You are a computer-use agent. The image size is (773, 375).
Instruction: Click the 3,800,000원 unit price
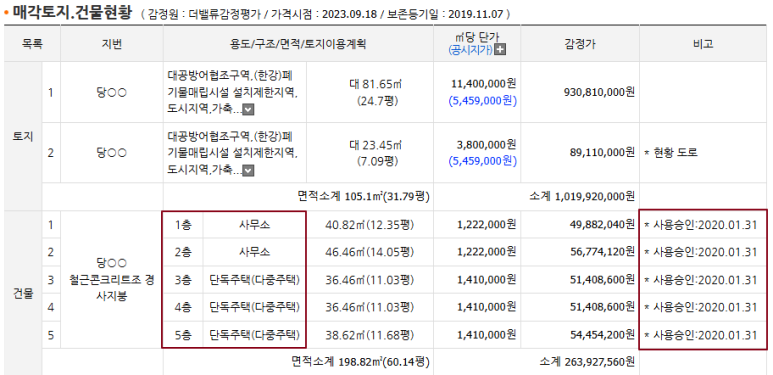click(x=487, y=144)
